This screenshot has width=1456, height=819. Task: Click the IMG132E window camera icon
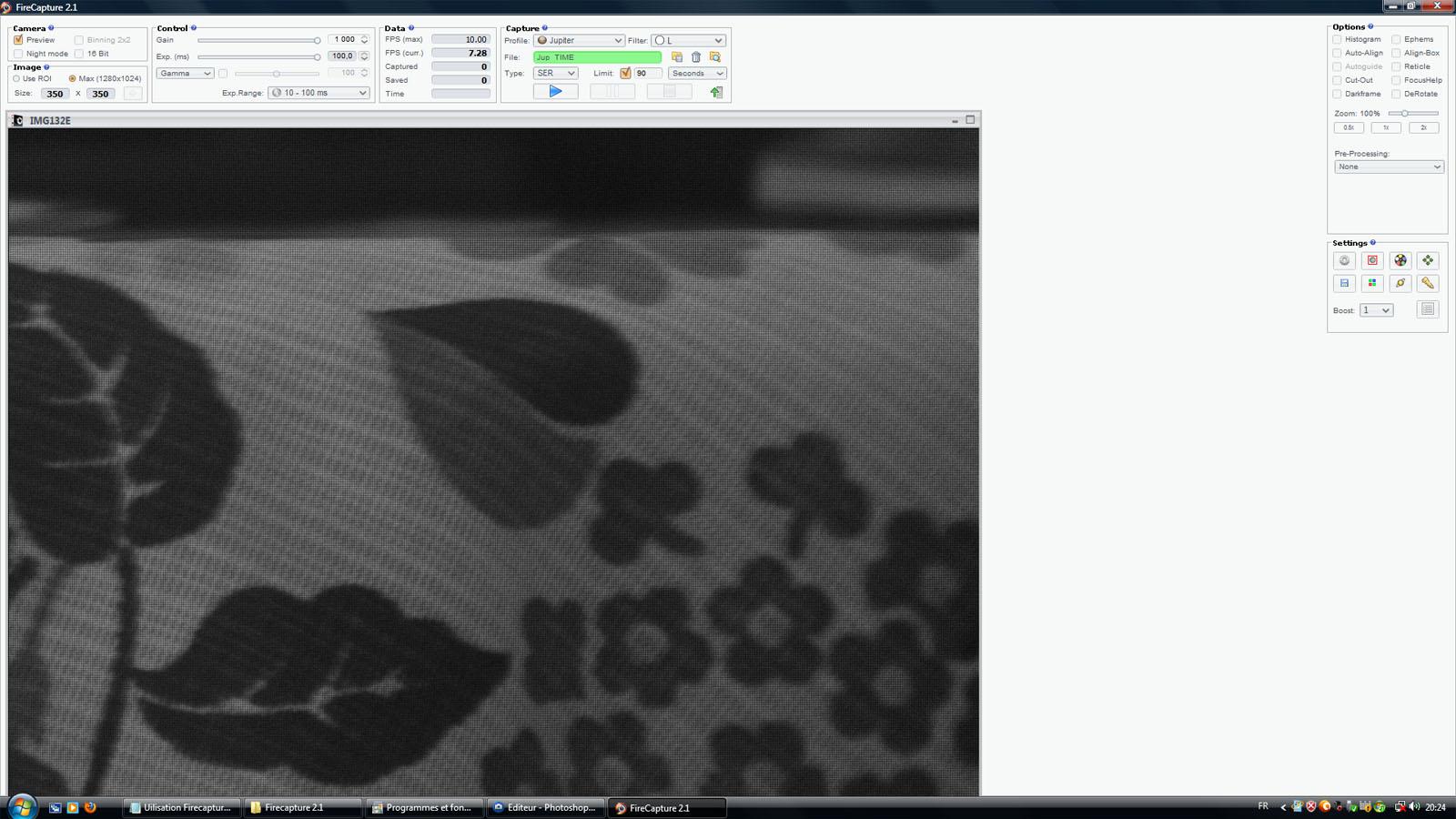[17, 120]
